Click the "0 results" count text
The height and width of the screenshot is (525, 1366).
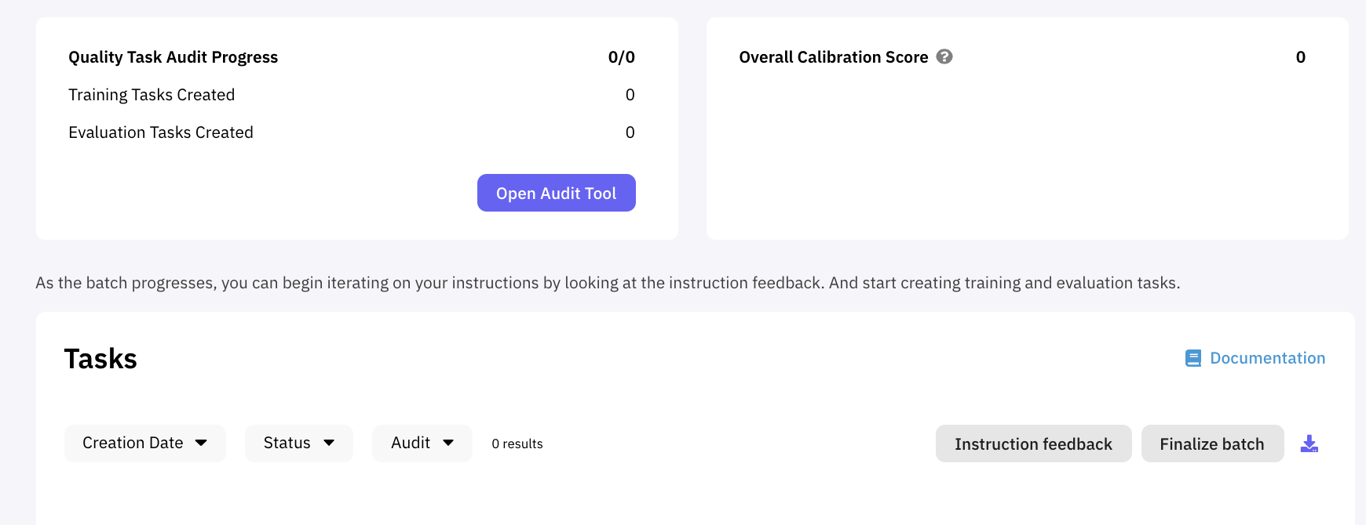coord(517,444)
